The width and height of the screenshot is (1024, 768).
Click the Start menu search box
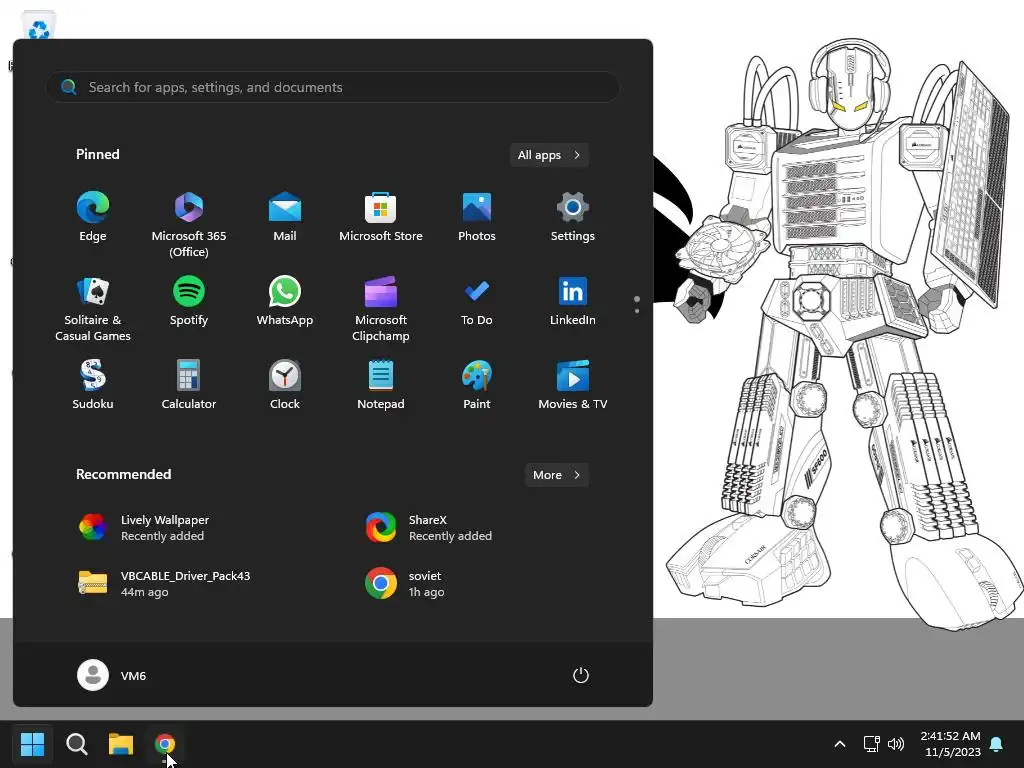click(x=332, y=87)
